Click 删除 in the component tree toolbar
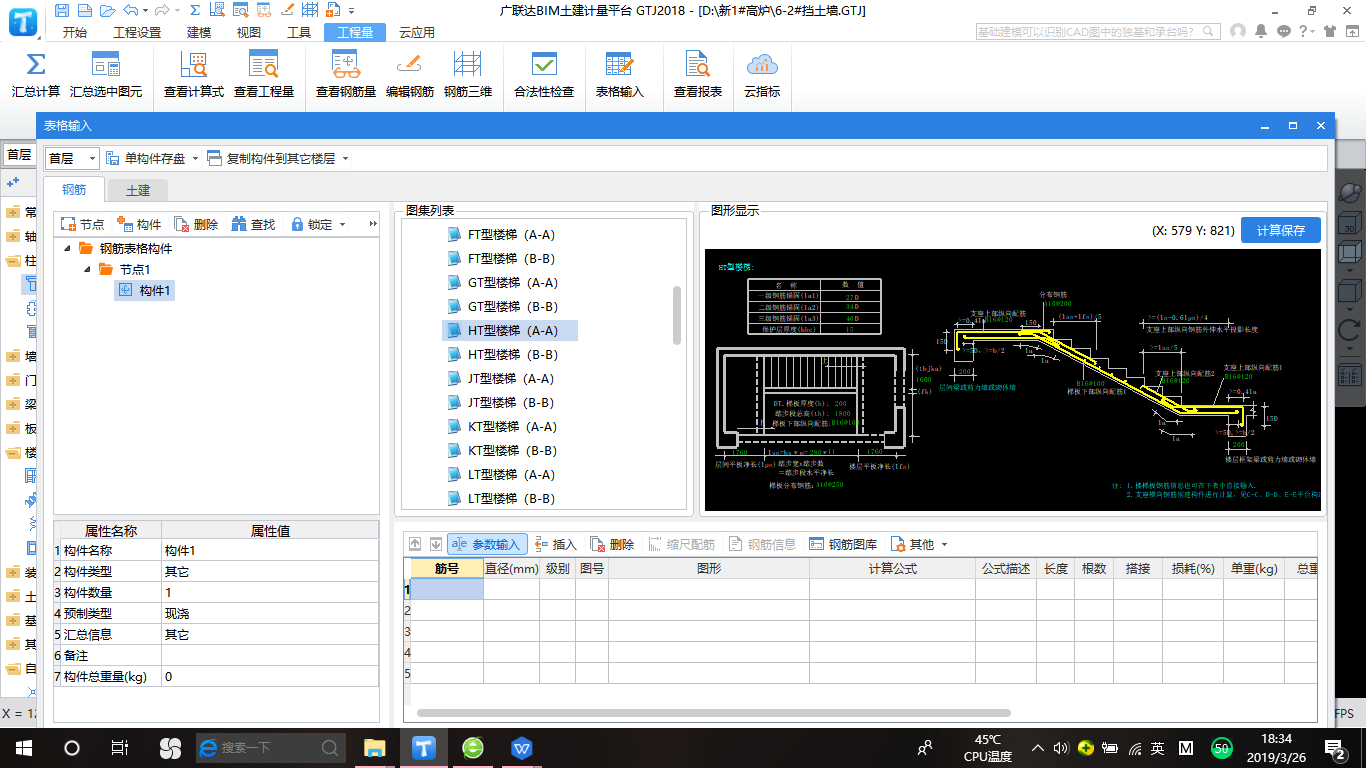 [196, 224]
